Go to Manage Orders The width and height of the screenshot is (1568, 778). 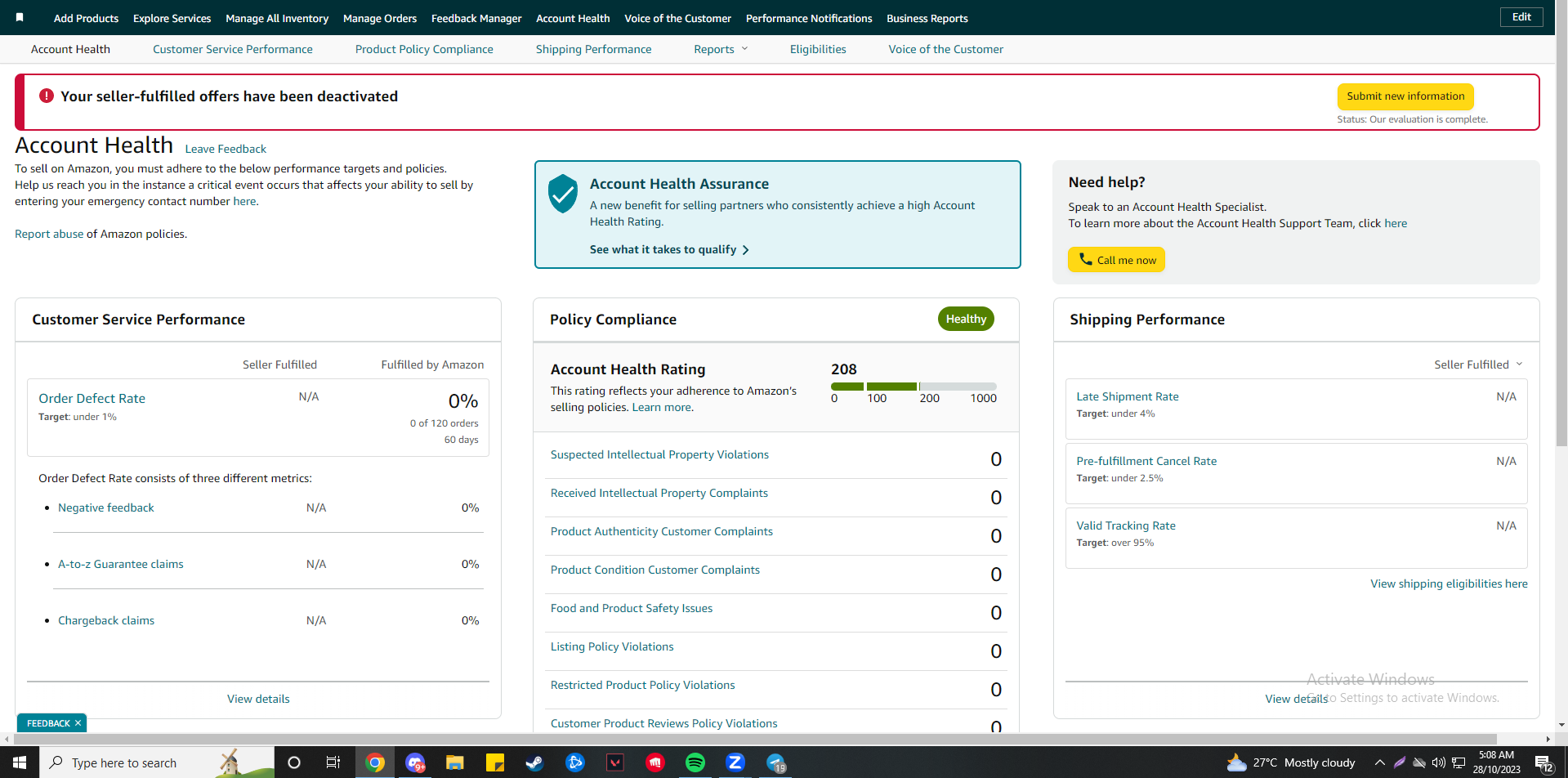(380, 18)
